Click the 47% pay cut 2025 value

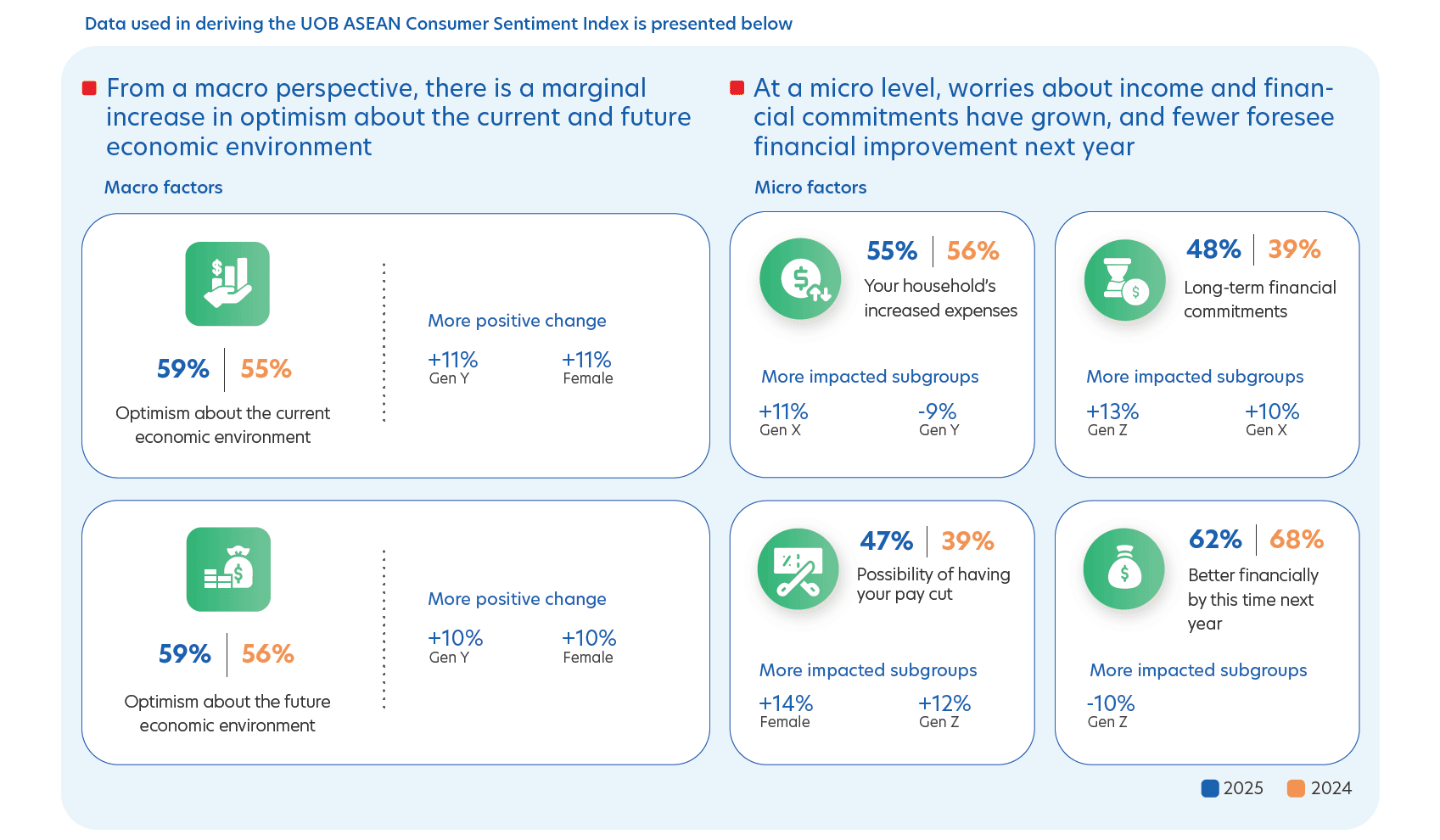[x=887, y=541]
